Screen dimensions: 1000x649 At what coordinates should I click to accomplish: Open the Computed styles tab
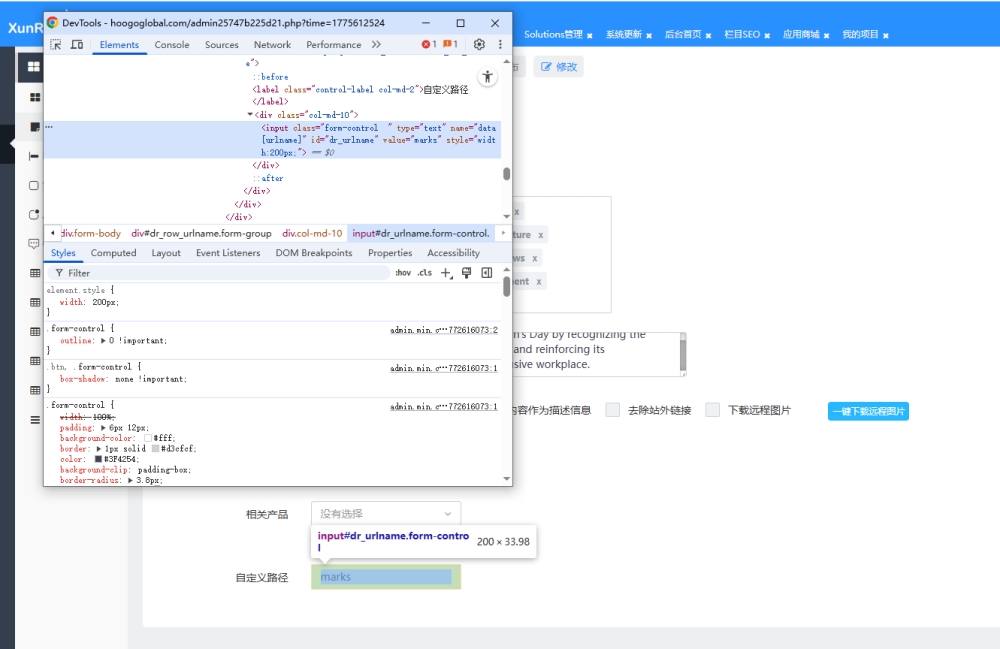point(113,253)
